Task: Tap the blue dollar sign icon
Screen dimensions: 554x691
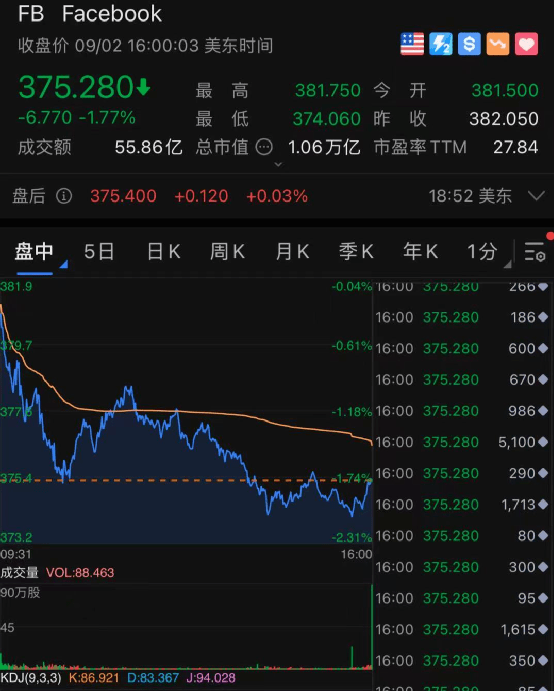Action: pyautogui.click(x=469, y=44)
